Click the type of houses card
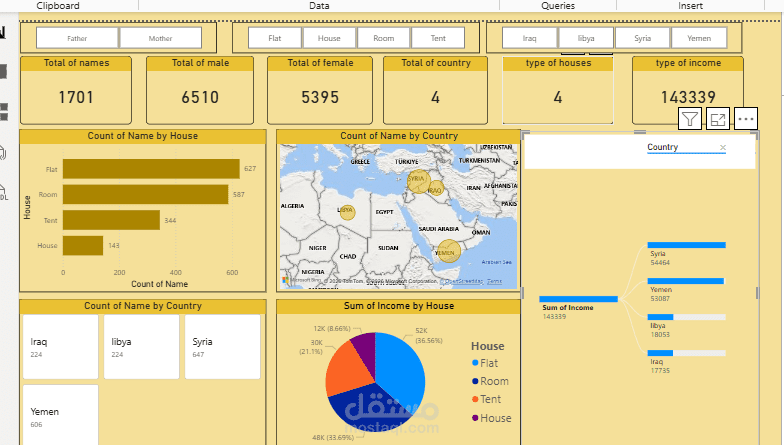Image resolution: width=784 pixels, height=445 pixels. [558, 90]
